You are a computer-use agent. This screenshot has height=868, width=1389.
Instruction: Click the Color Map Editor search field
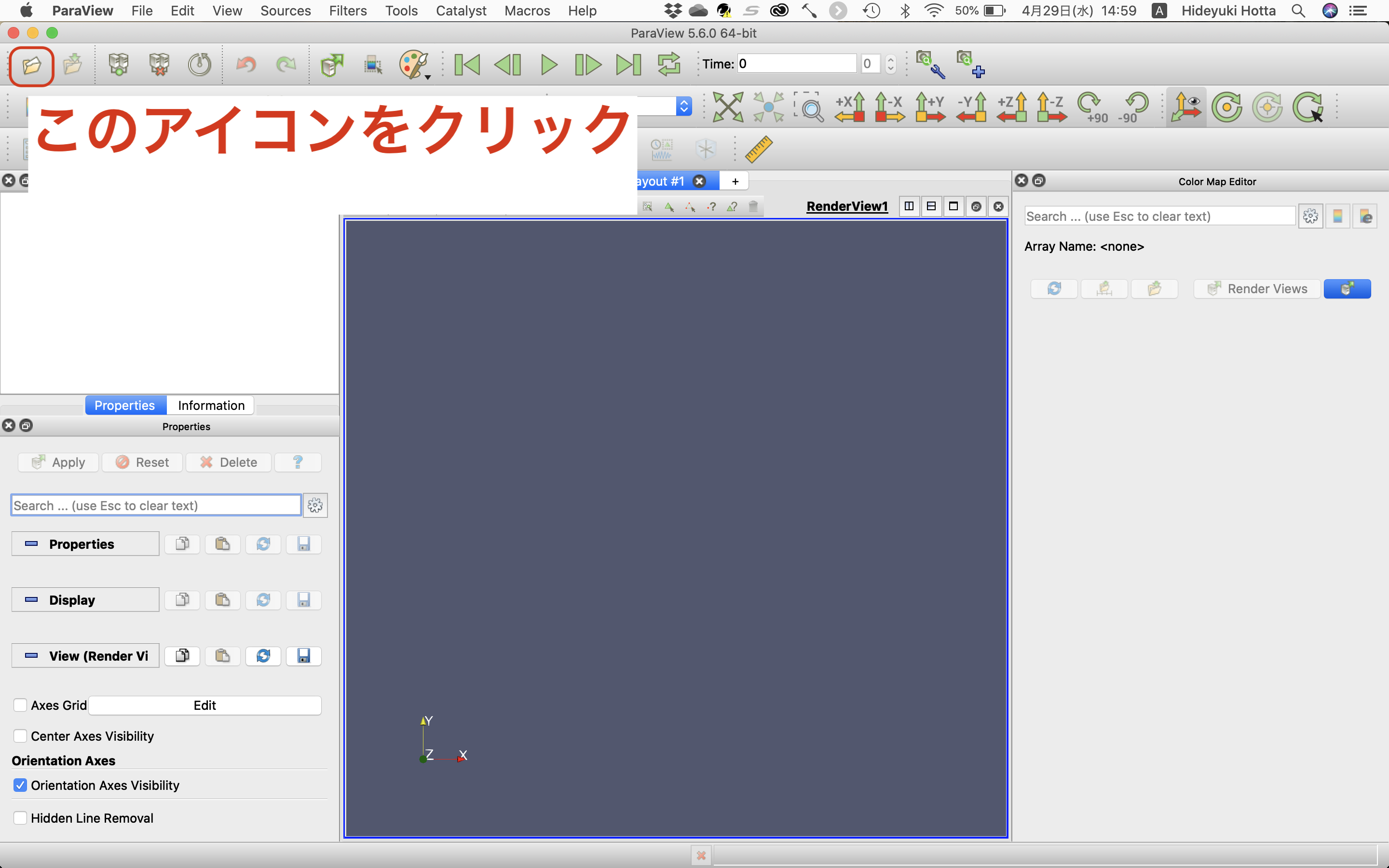[x=1159, y=217]
